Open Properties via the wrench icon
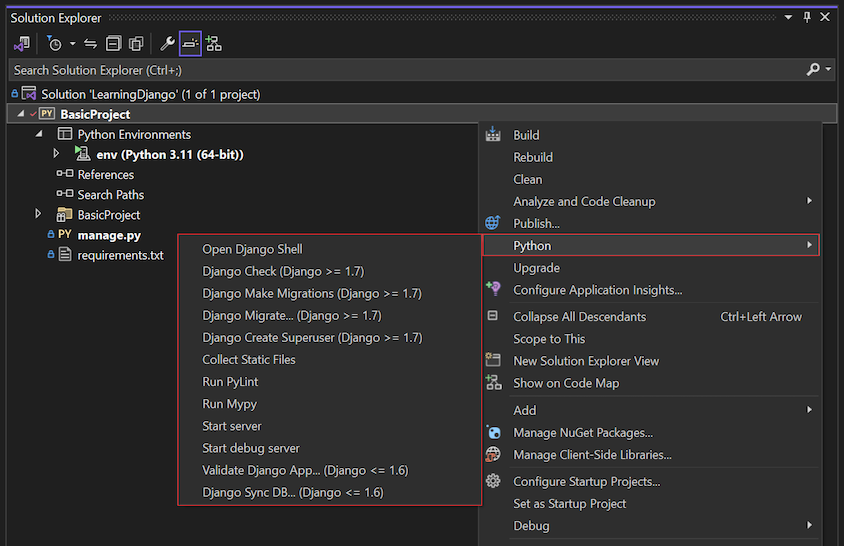This screenshot has height=546, width=844. (167, 44)
